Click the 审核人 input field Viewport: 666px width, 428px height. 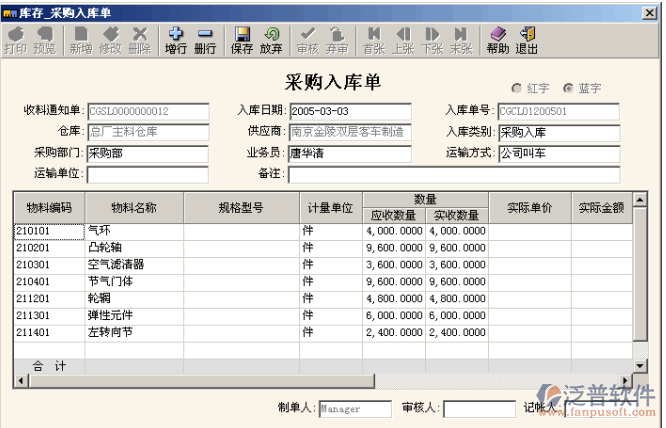click(x=478, y=408)
